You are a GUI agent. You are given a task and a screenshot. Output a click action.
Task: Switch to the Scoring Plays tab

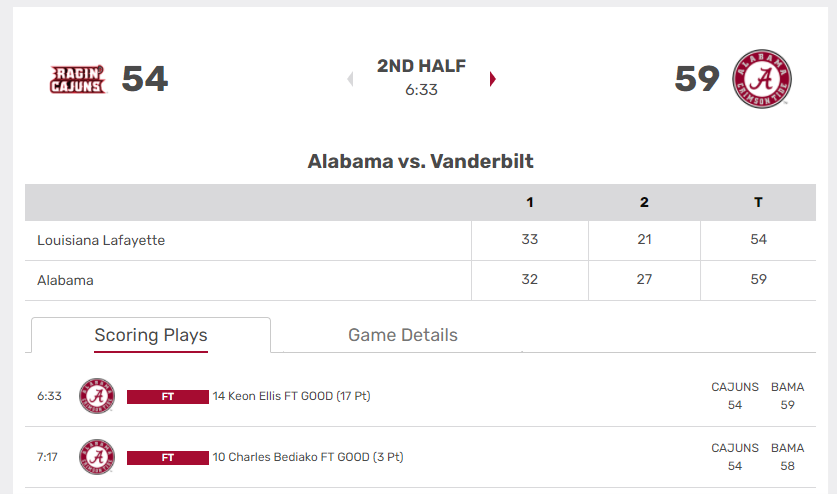point(151,335)
